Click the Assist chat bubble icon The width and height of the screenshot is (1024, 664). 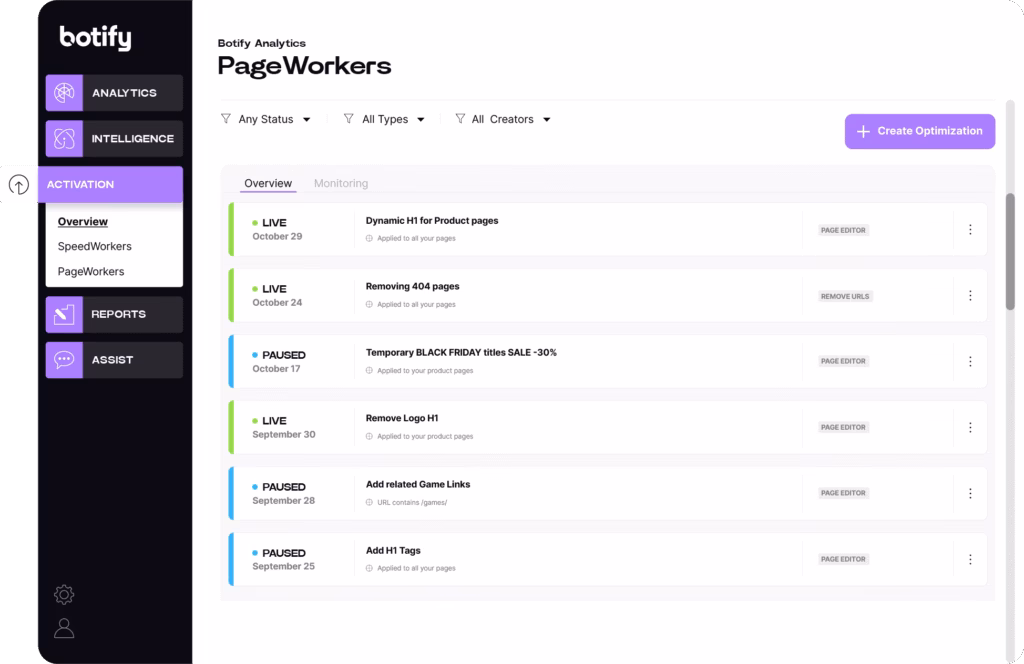(64, 360)
